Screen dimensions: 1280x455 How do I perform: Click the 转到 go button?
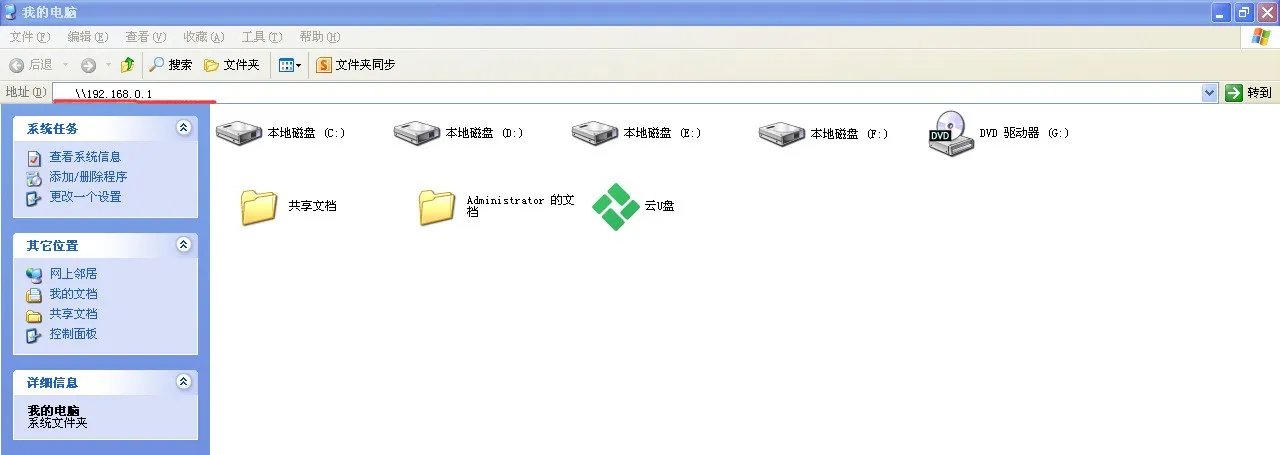click(1249, 92)
